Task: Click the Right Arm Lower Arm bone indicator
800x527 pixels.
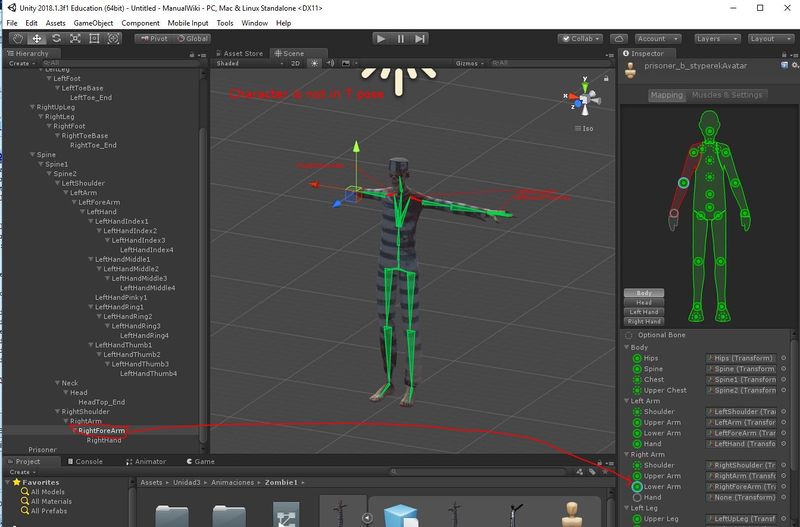Action: click(x=637, y=487)
